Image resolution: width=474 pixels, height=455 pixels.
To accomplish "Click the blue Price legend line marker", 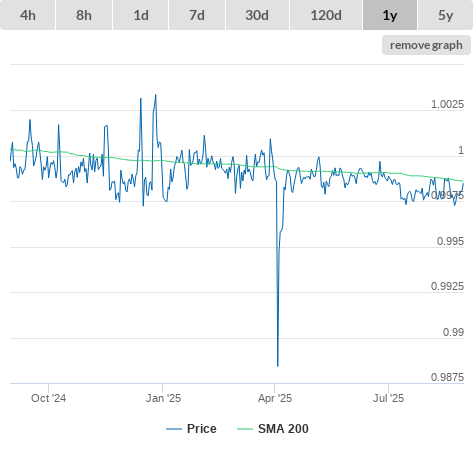I will coord(174,429).
